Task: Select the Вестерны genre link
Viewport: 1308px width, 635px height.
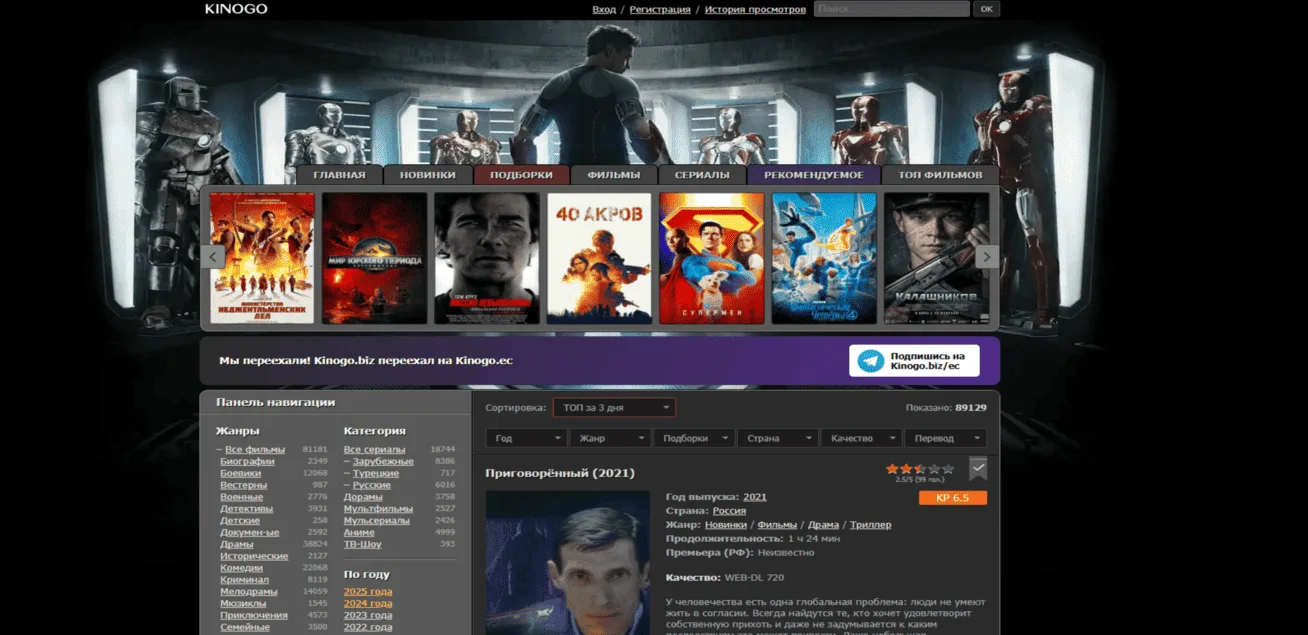Action: point(243,485)
